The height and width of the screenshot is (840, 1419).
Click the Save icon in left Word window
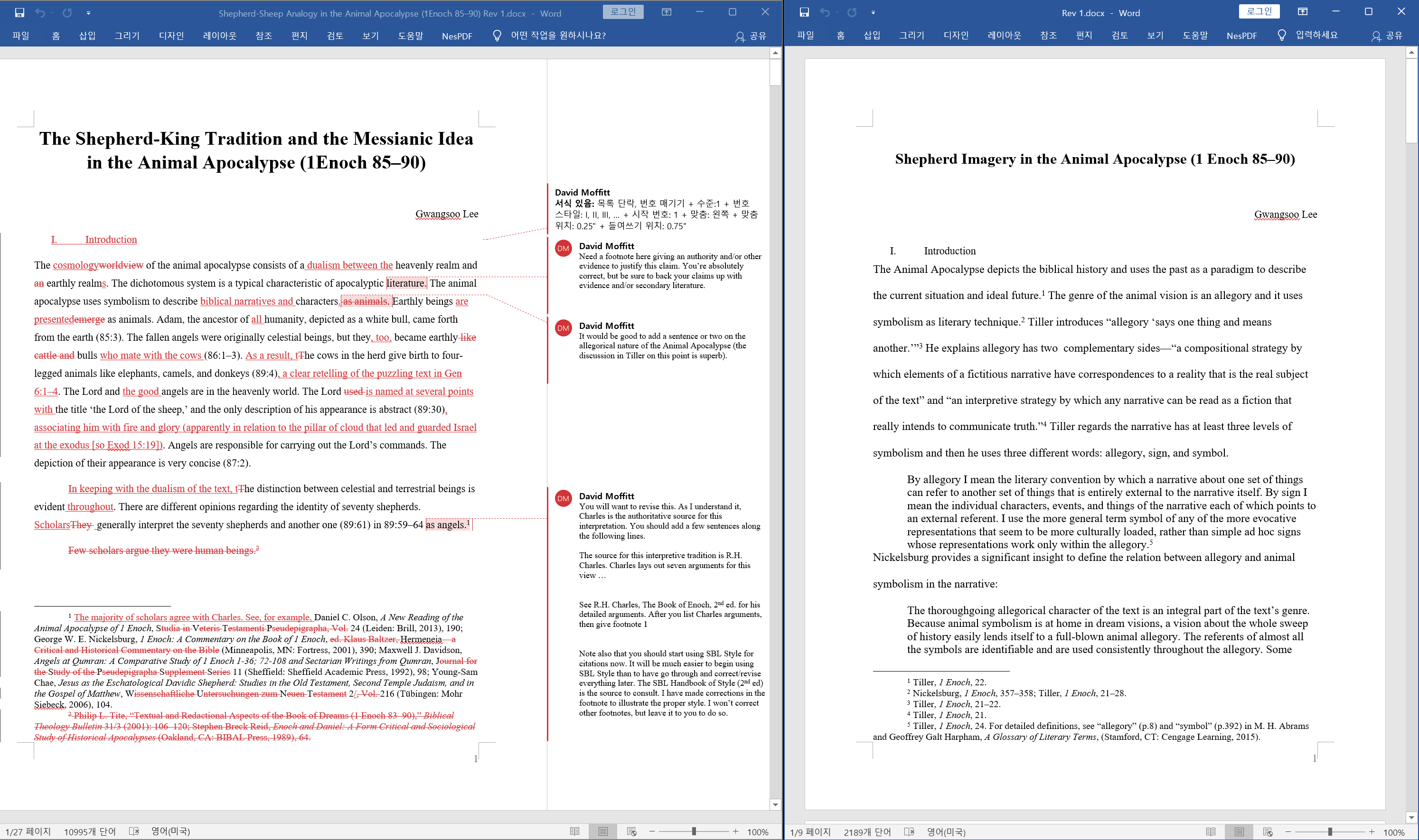(20, 12)
